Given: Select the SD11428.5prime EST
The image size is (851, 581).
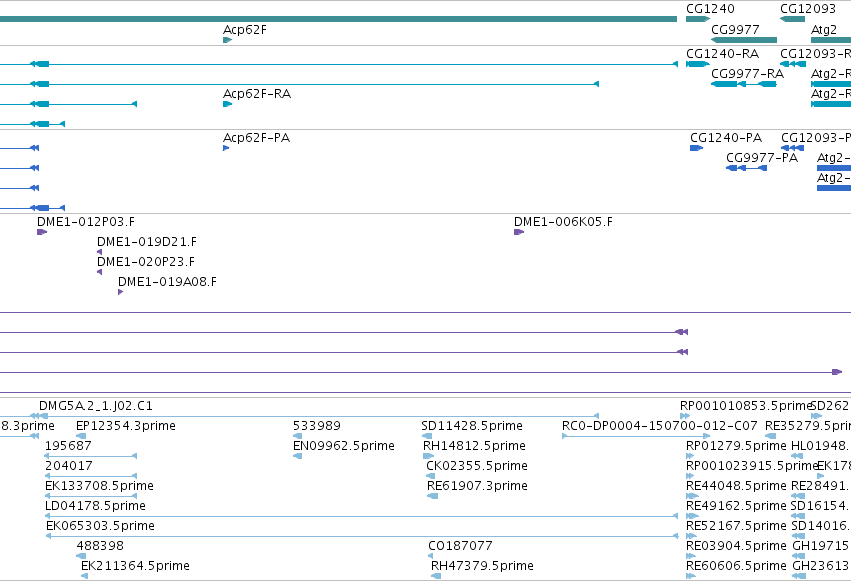Looking at the screenshot, I should pos(427,436).
